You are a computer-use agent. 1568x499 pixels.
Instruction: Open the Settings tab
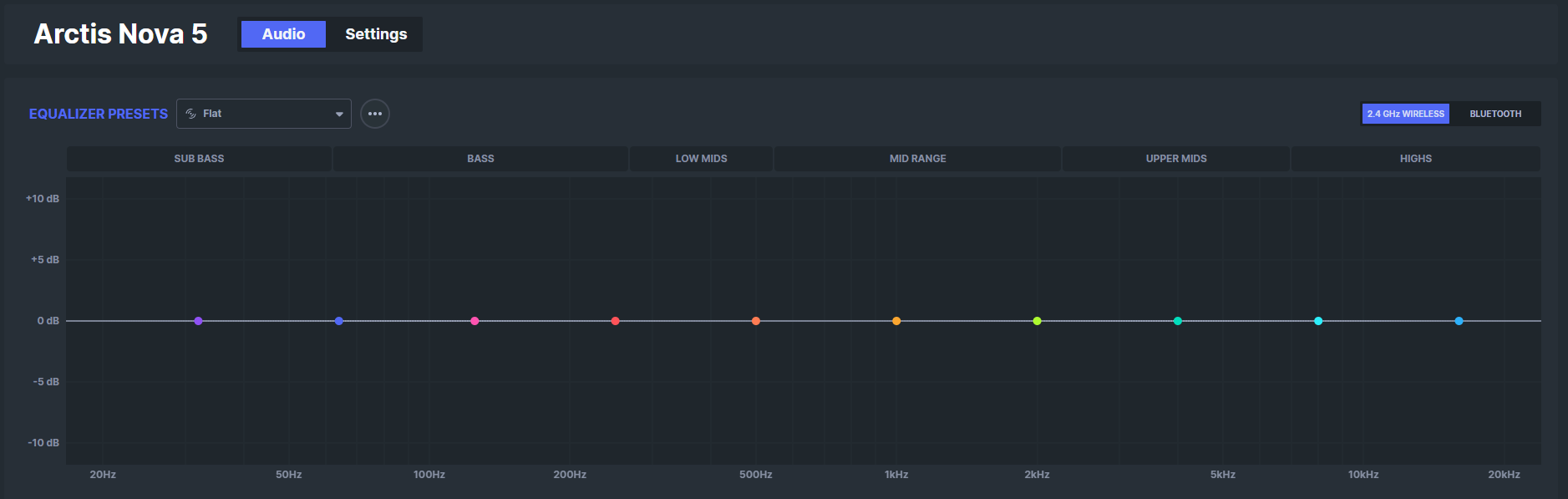point(376,34)
